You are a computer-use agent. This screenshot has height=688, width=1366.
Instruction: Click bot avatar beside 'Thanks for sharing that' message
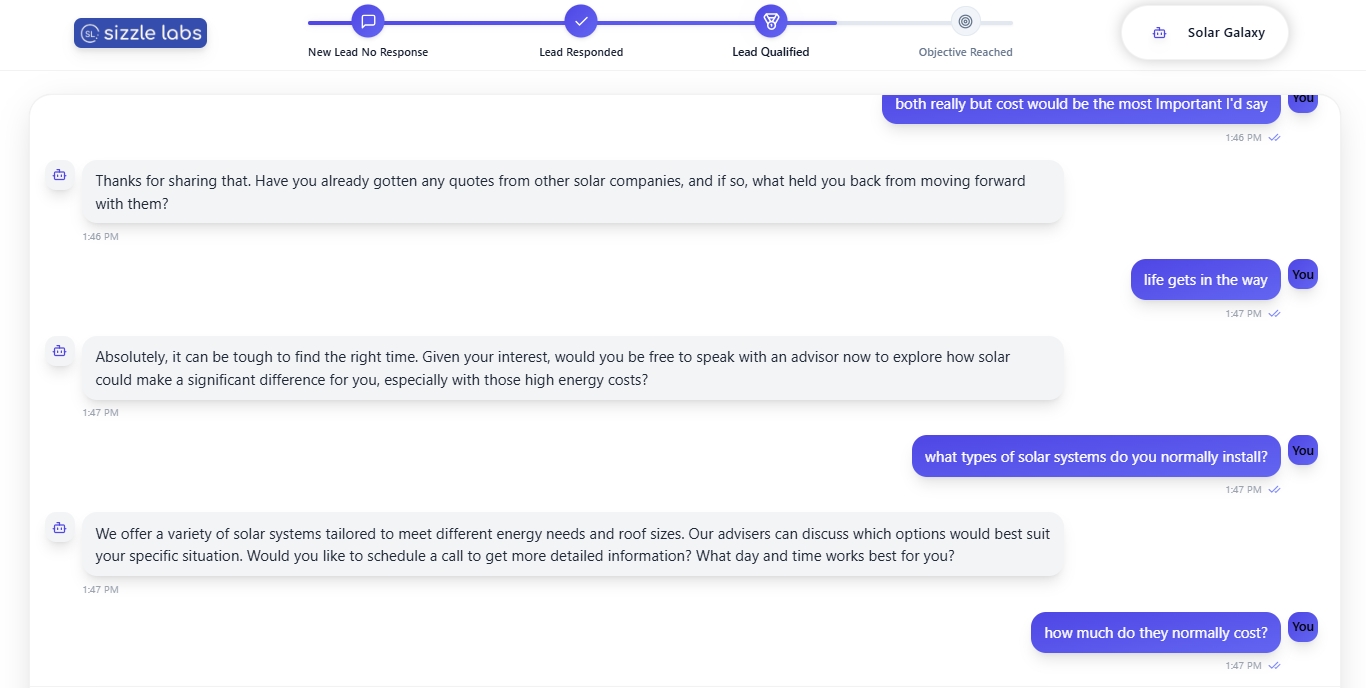click(59, 175)
